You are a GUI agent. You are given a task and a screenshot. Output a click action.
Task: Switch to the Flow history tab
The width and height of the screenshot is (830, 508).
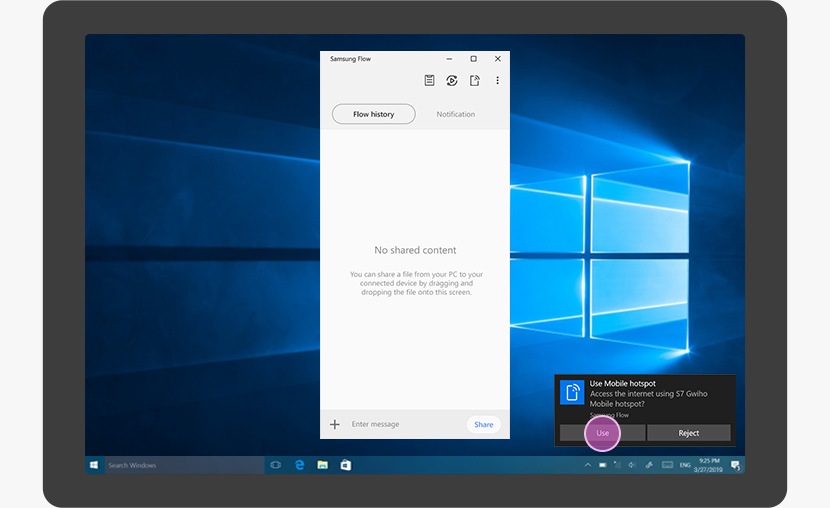coord(373,114)
